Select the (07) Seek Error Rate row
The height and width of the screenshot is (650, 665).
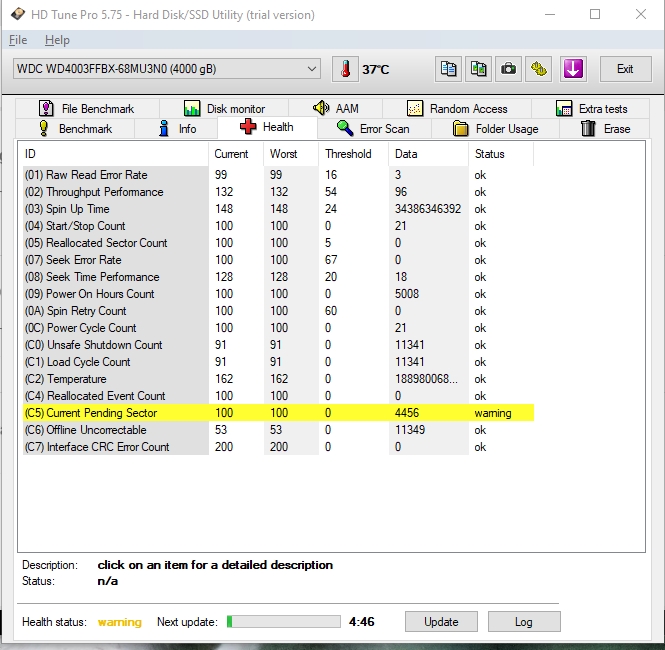(x=278, y=259)
